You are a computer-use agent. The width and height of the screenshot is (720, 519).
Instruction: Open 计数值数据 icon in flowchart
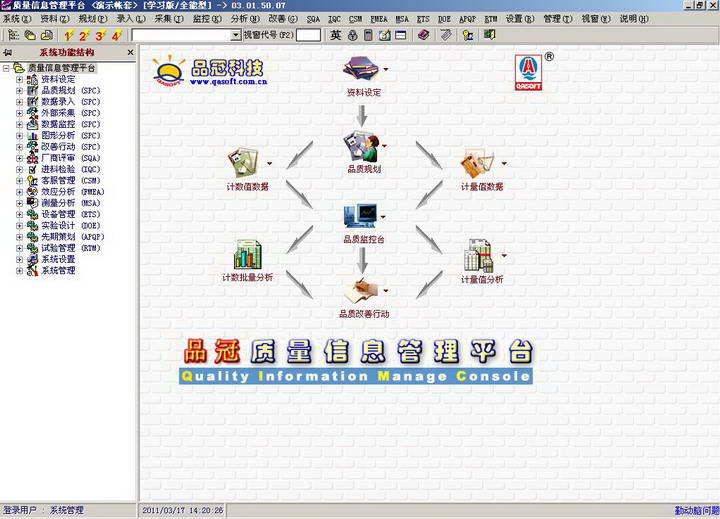243,163
